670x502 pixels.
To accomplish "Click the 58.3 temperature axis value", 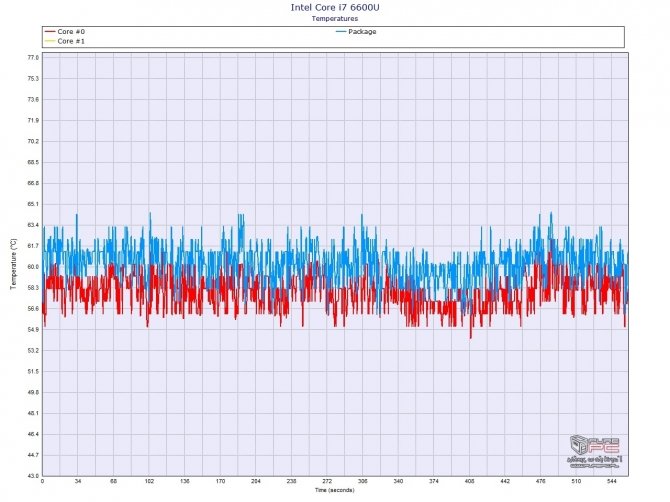I will click(x=33, y=288).
